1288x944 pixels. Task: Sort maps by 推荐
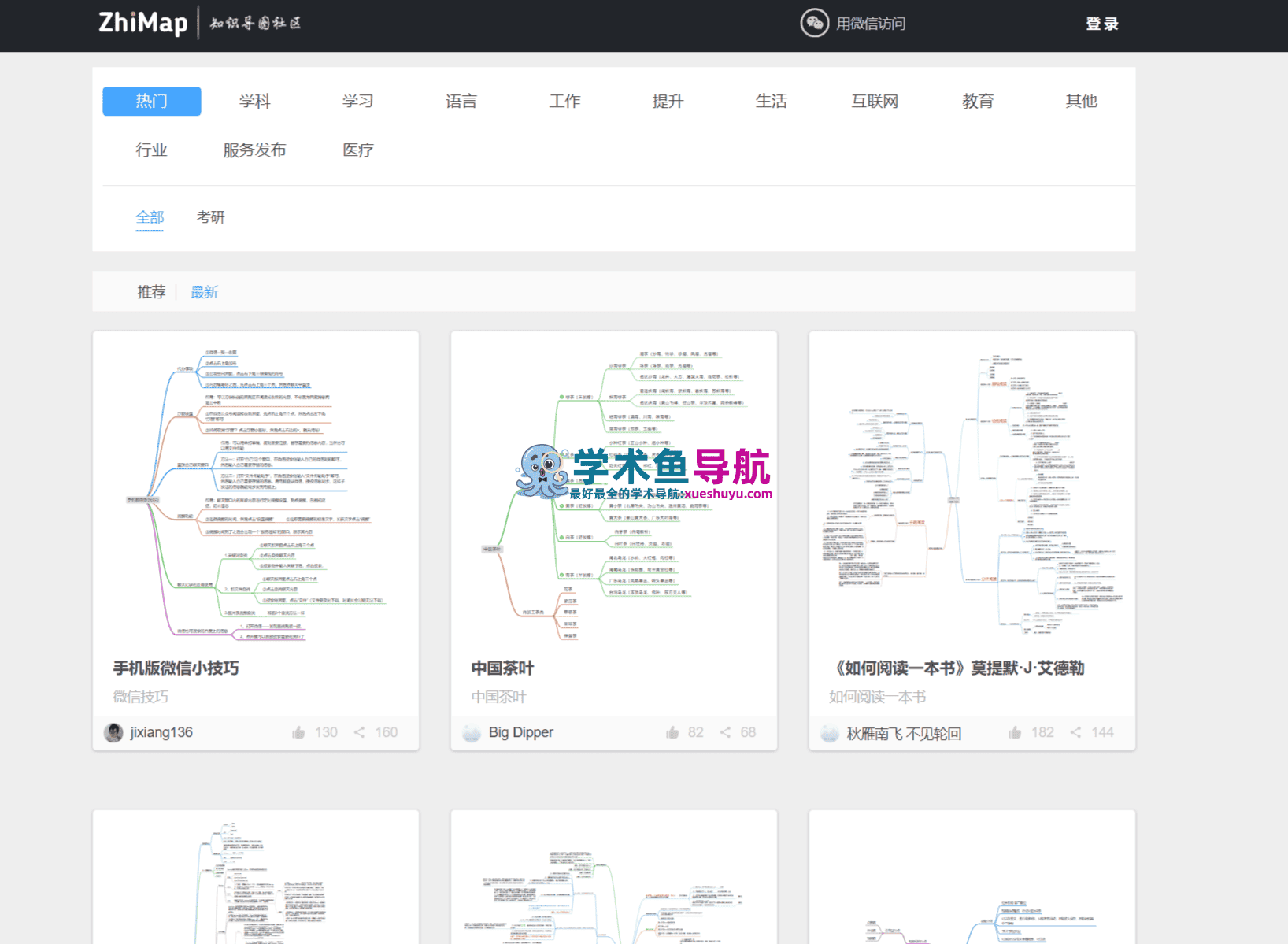click(151, 292)
